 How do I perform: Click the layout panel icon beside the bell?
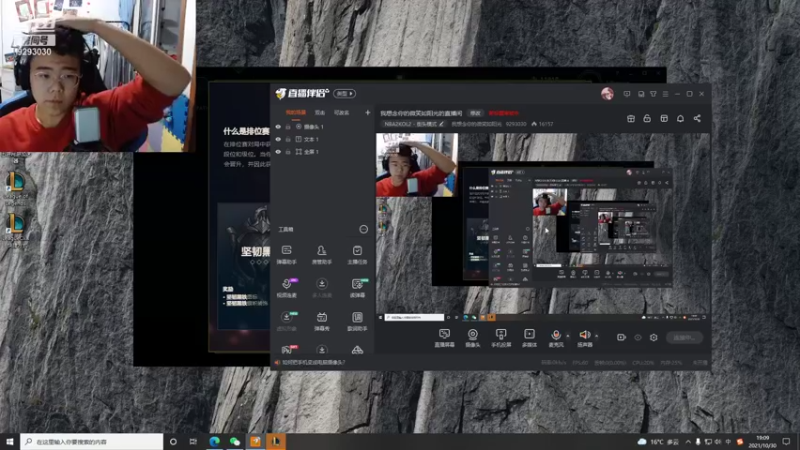click(x=664, y=118)
